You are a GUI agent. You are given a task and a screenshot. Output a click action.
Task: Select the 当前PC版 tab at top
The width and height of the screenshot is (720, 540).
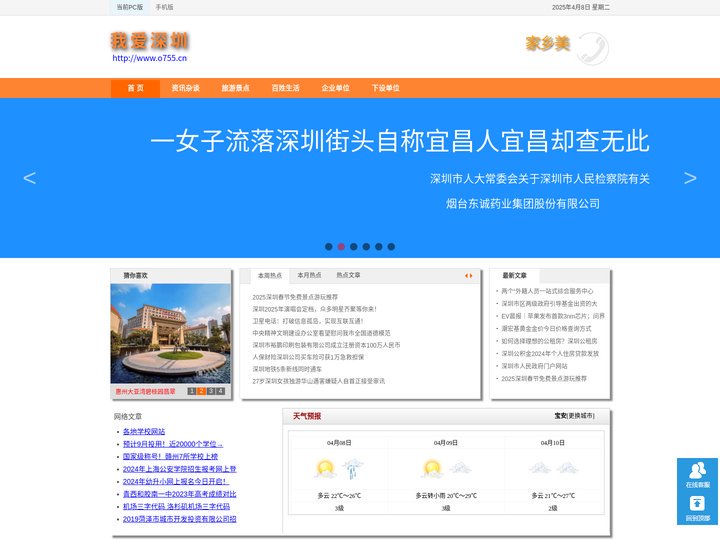pos(129,7)
